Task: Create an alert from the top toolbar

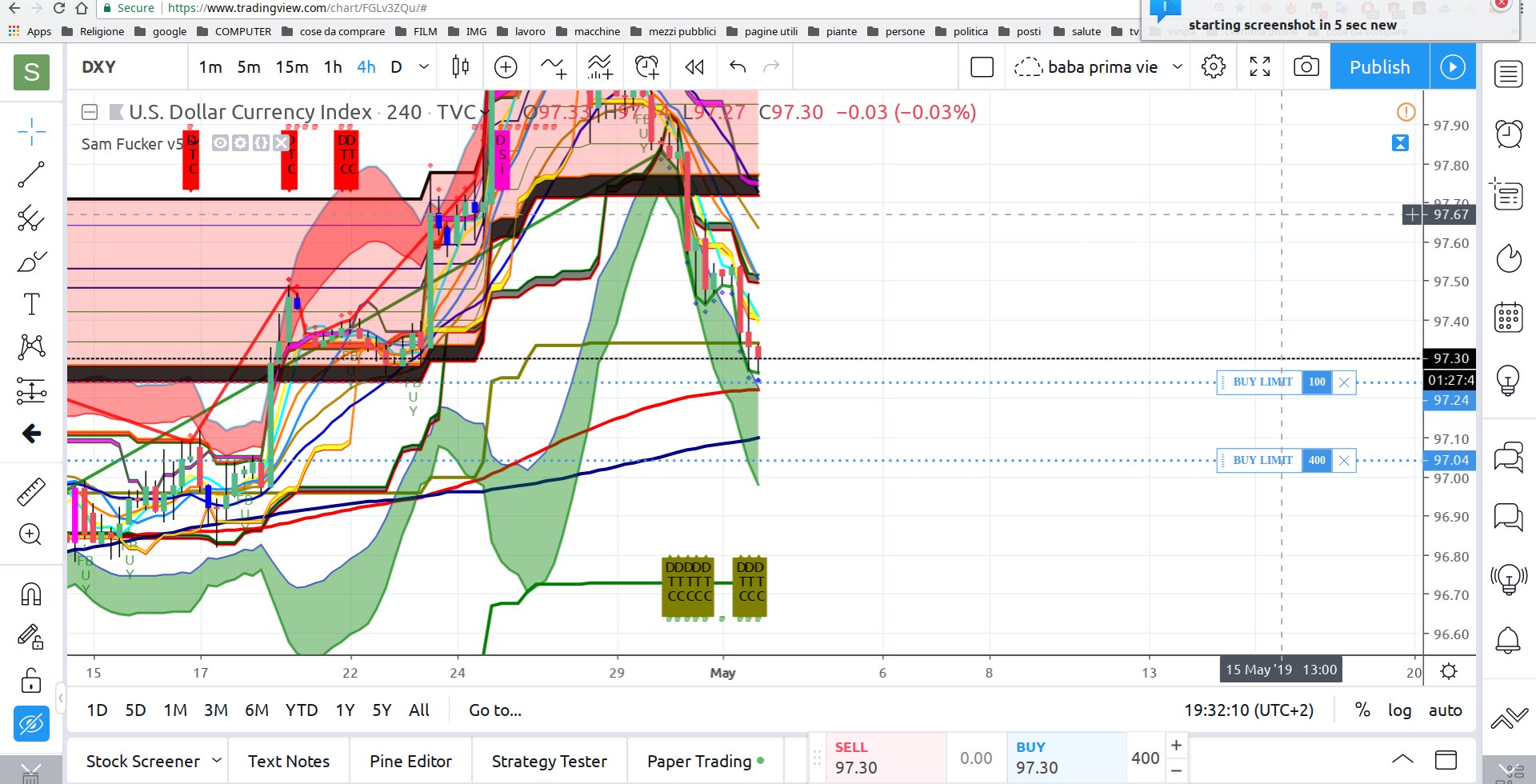Action: [x=646, y=67]
